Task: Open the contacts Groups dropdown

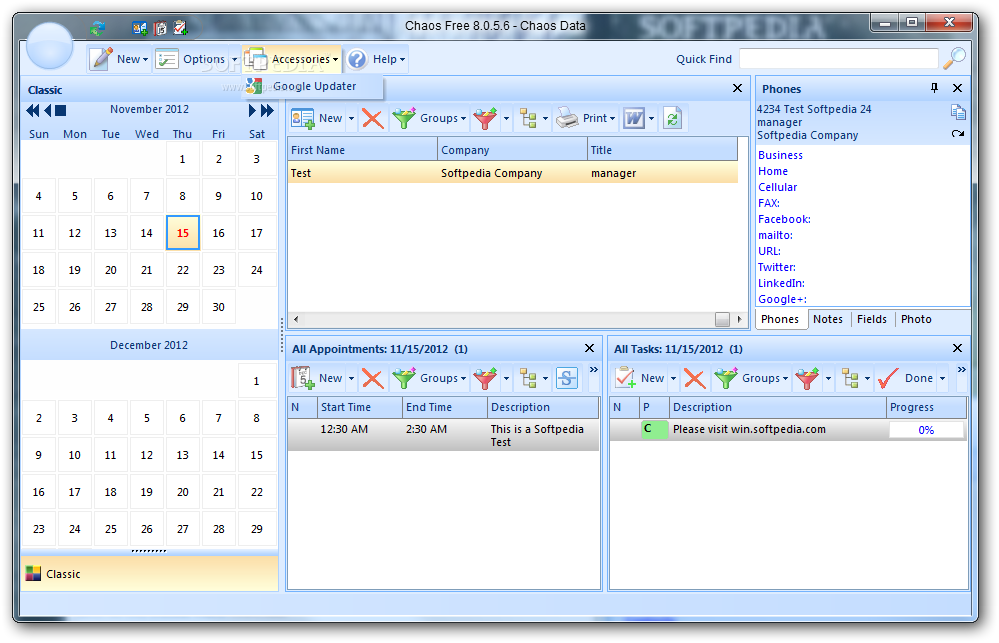Action: click(x=429, y=119)
